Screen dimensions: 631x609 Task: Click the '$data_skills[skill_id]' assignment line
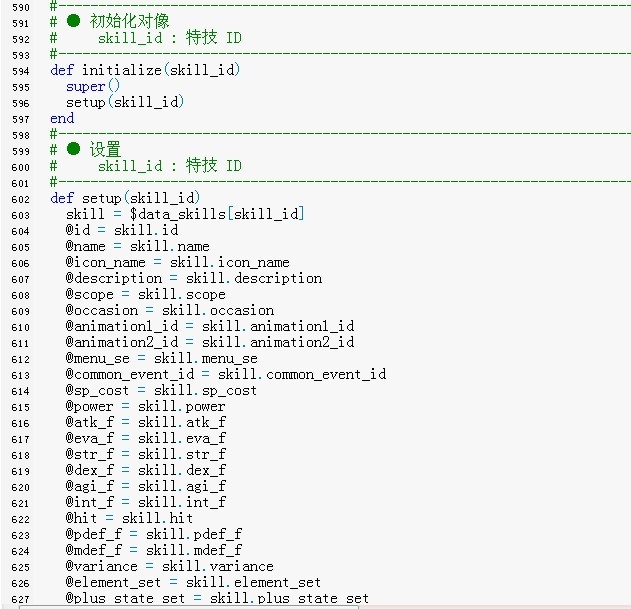[x=185, y=214]
